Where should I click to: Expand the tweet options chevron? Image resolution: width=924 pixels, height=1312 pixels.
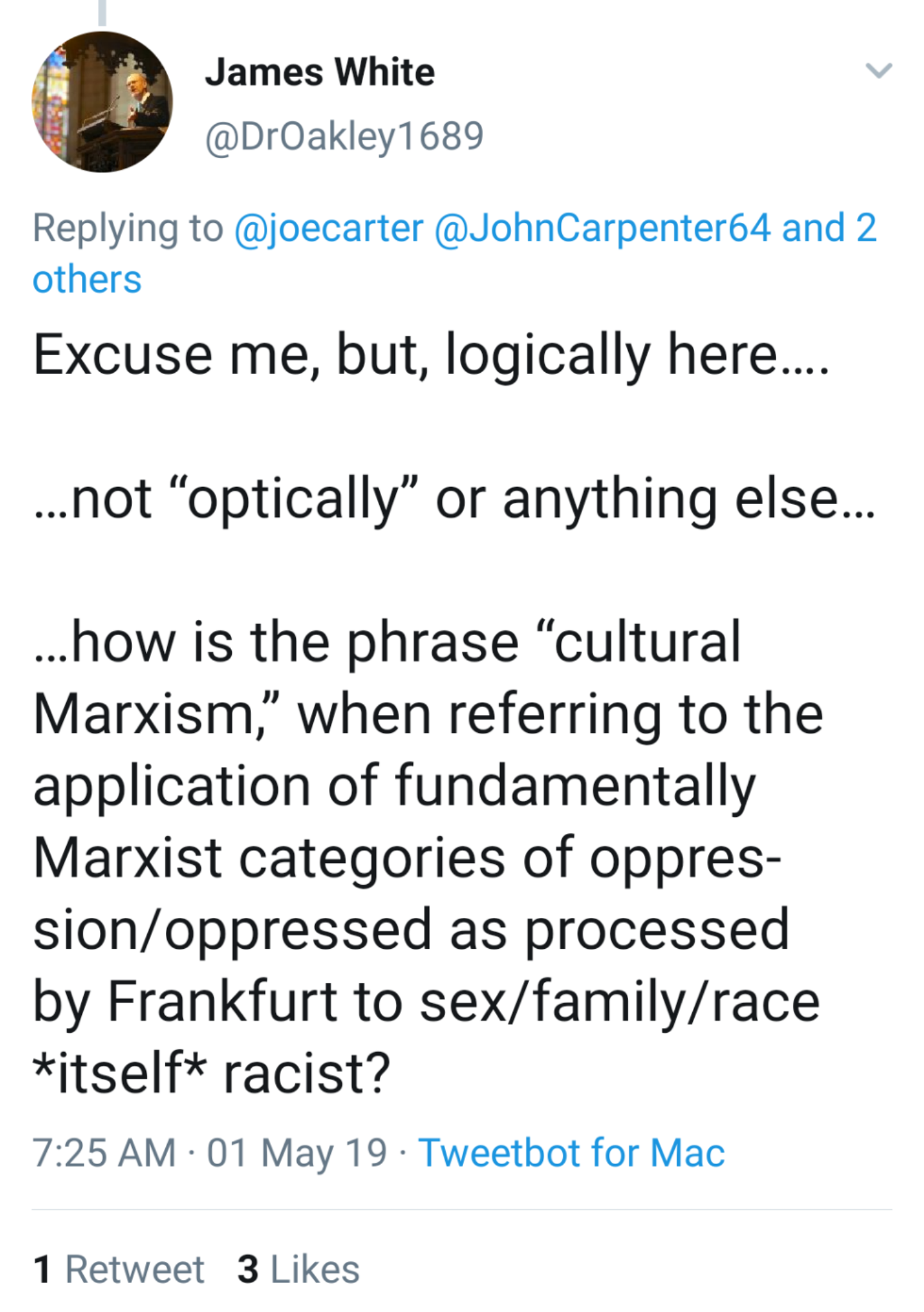tap(879, 70)
